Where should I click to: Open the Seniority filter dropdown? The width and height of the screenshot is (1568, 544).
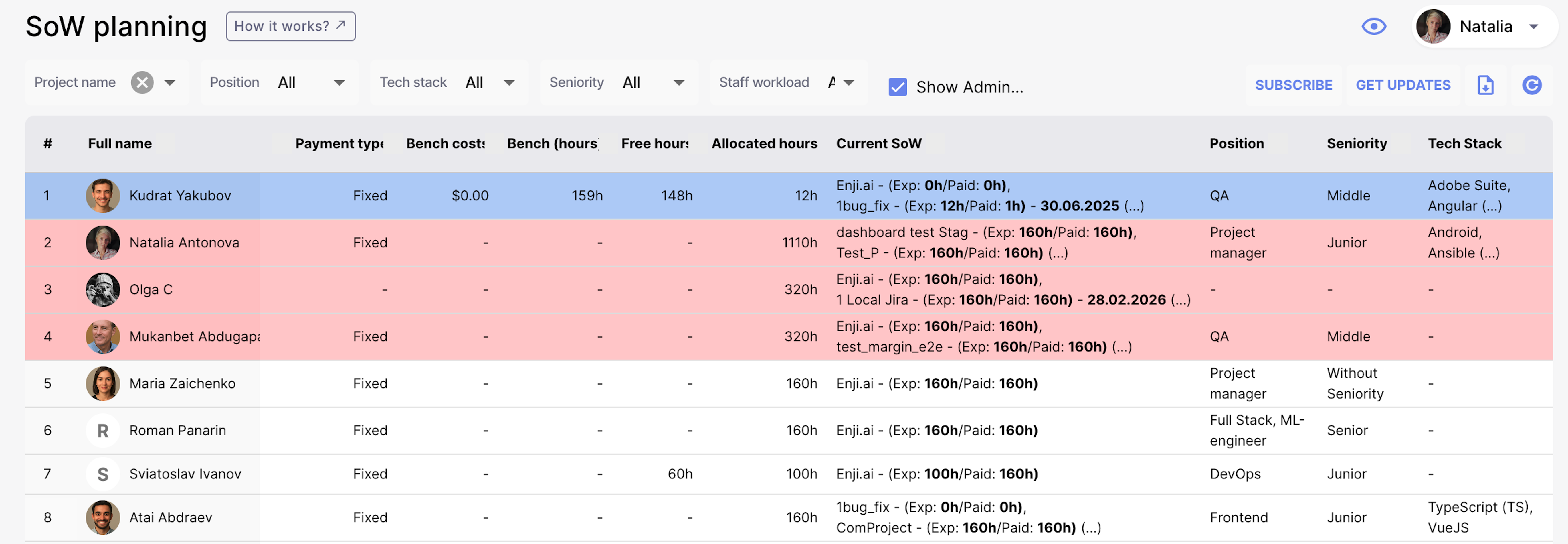[x=618, y=82]
